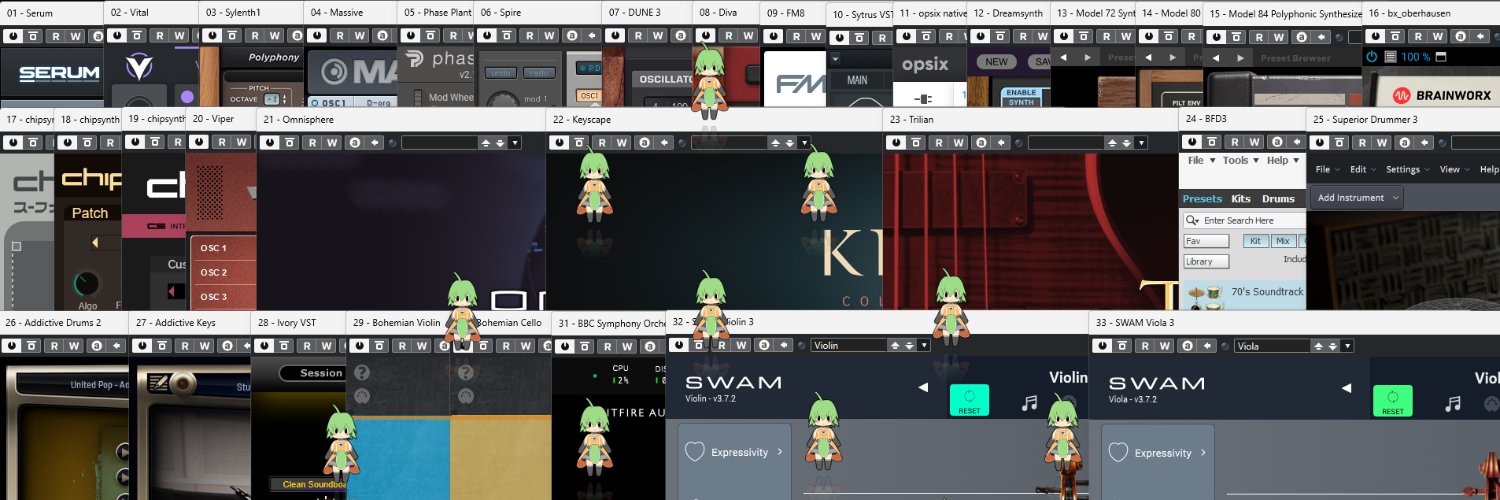Click the undo button in Spire

click(x=499, y=73)
